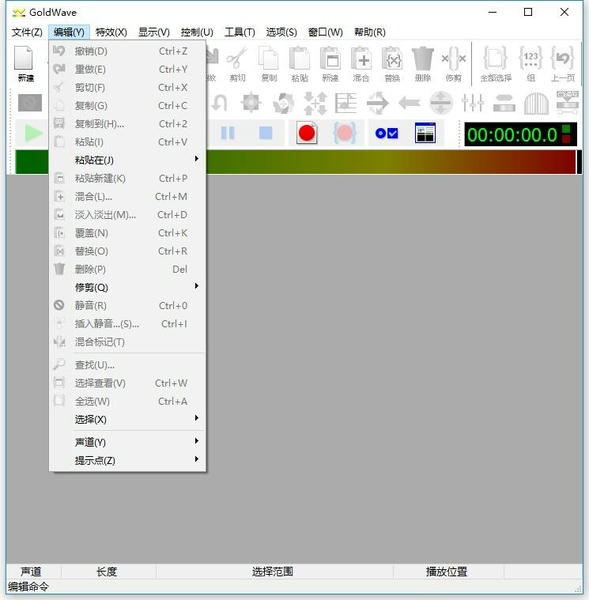Open the 控制(U) menu
Screen dimensions: 589x600
click(197, 32)
